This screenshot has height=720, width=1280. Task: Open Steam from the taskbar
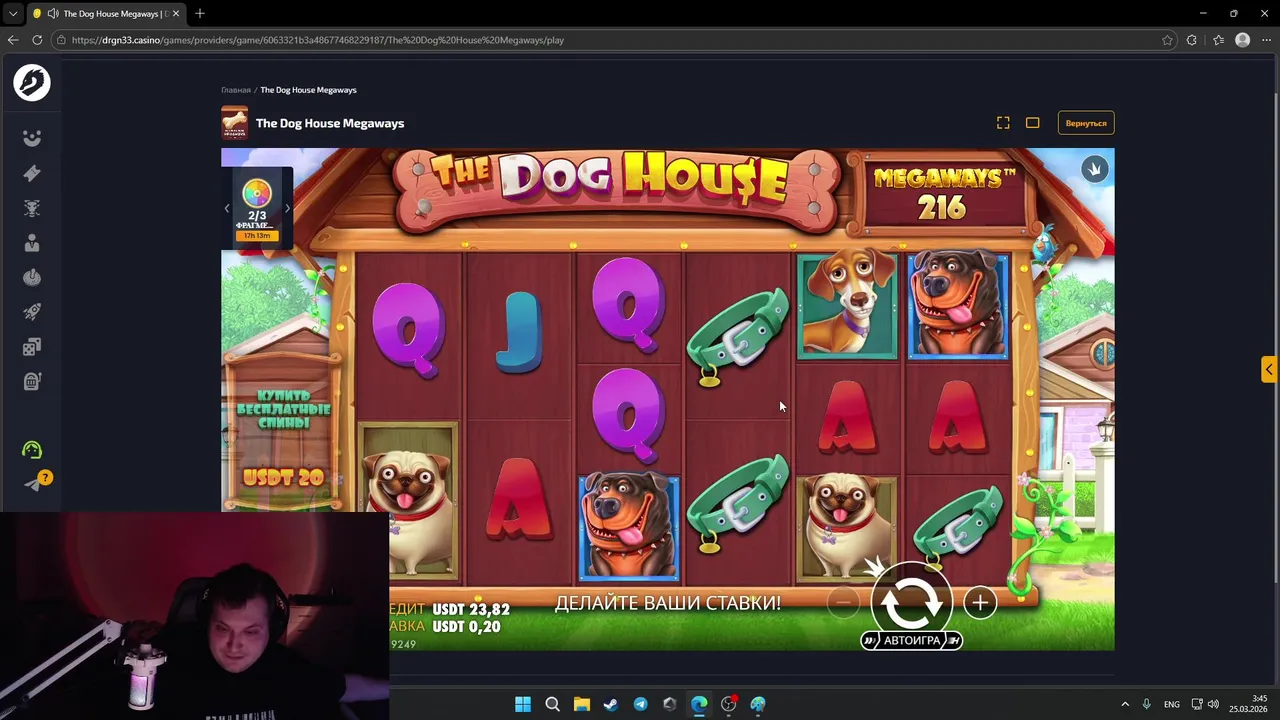coord(611,704)
